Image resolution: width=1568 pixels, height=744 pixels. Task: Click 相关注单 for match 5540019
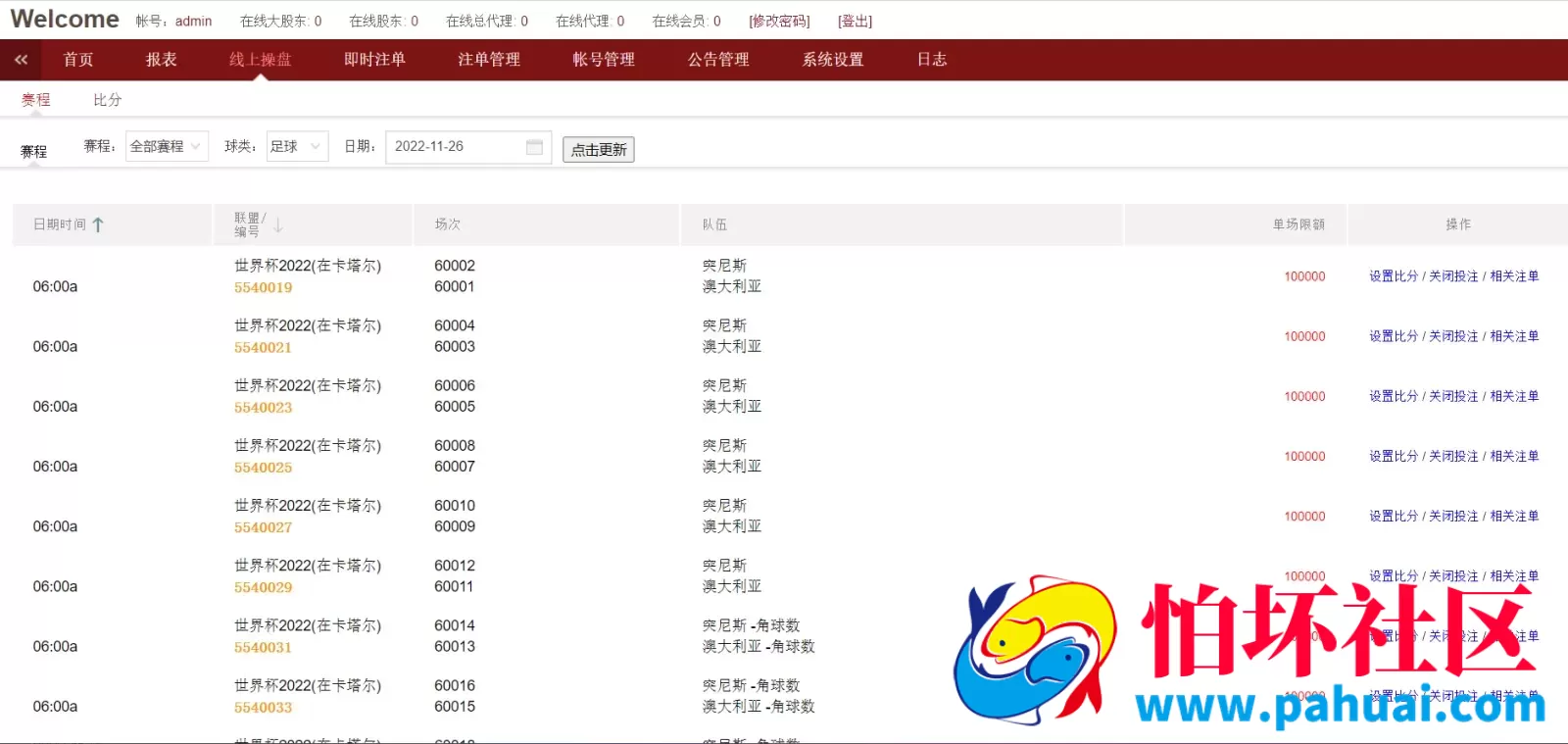coord(1514,276)
